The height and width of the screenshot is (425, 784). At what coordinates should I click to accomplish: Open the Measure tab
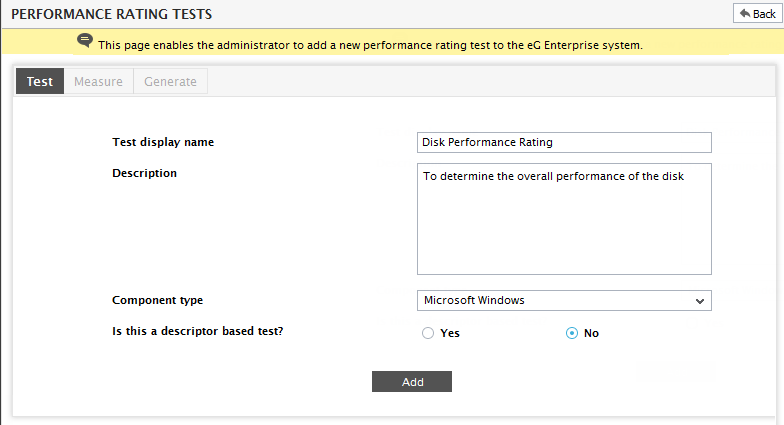[x=98, y=81]
